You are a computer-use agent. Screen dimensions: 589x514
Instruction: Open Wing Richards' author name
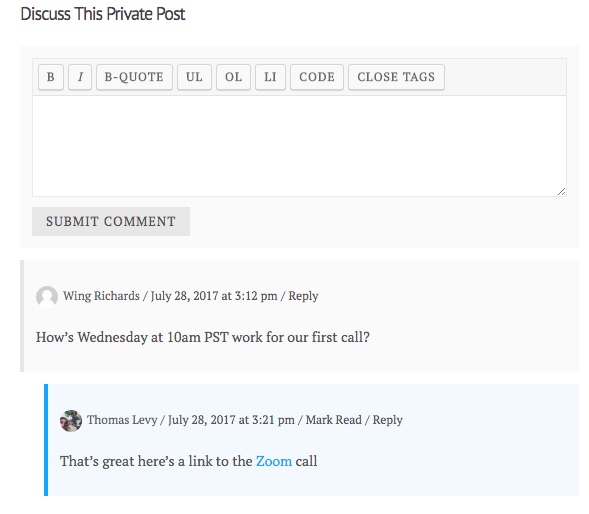click(x=101, y=296)
